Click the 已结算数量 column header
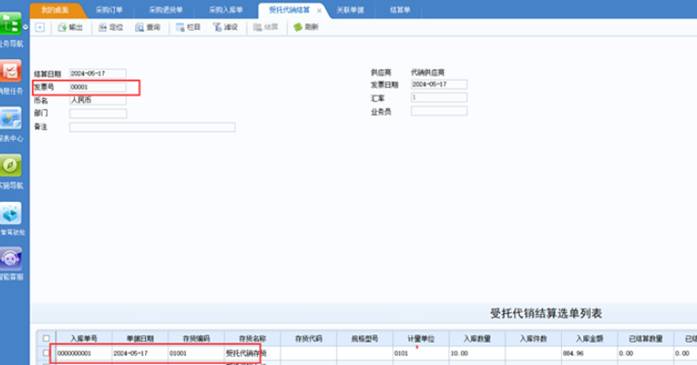 point(645,339)
